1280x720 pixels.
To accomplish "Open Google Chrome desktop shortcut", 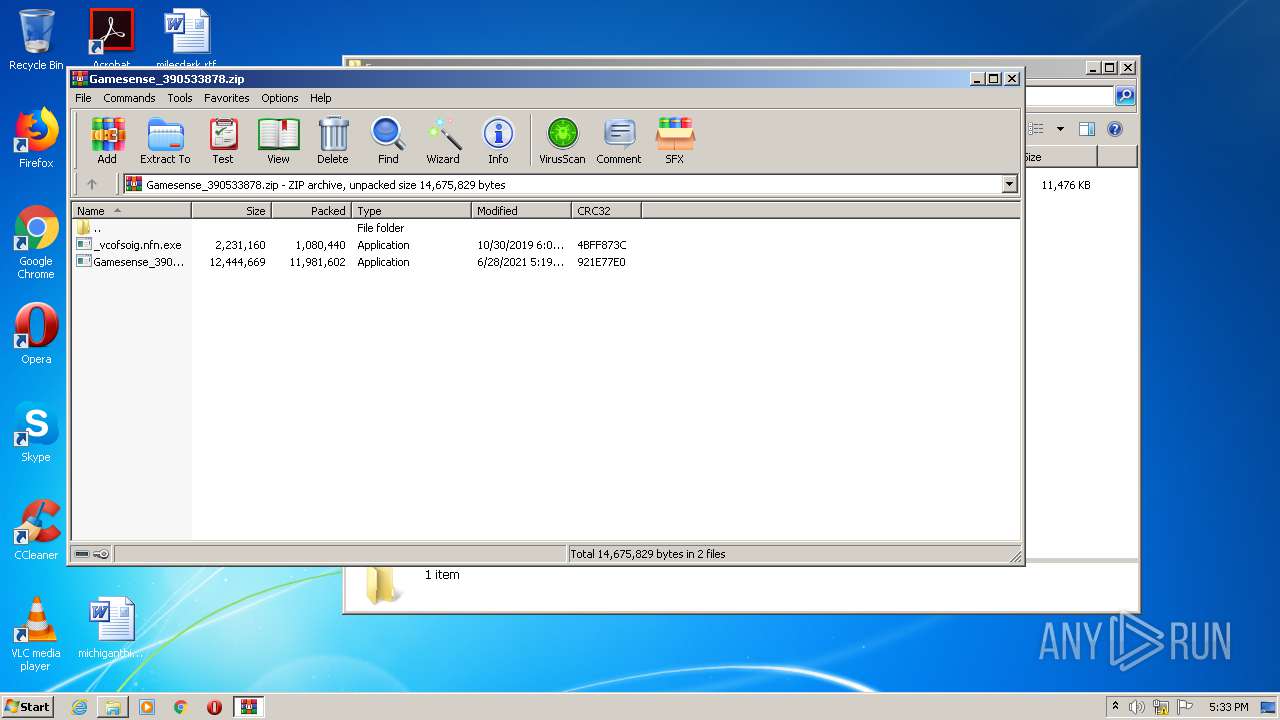I will coord(36,243).
